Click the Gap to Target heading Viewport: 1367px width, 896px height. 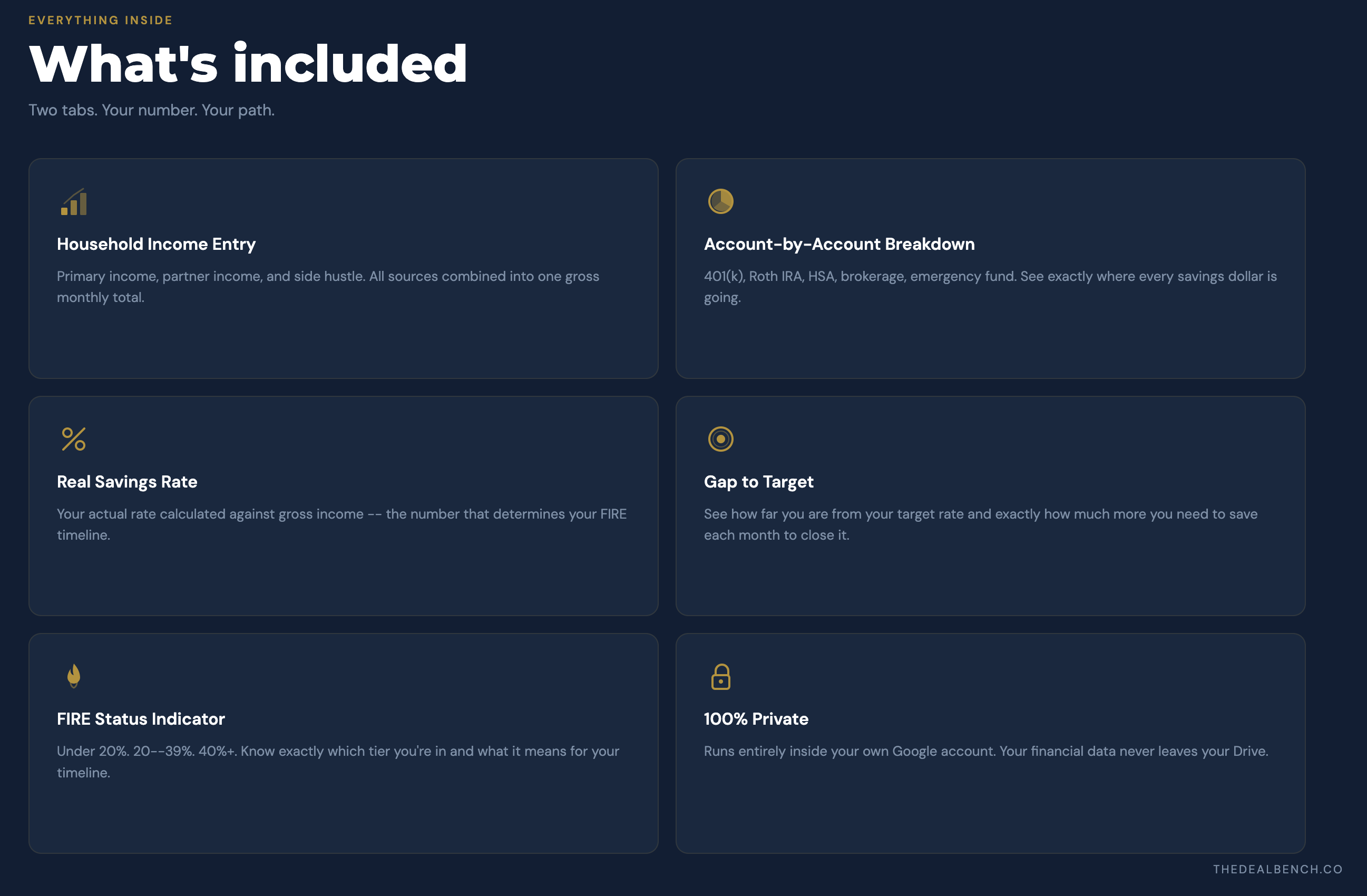(x=759, y=481)
